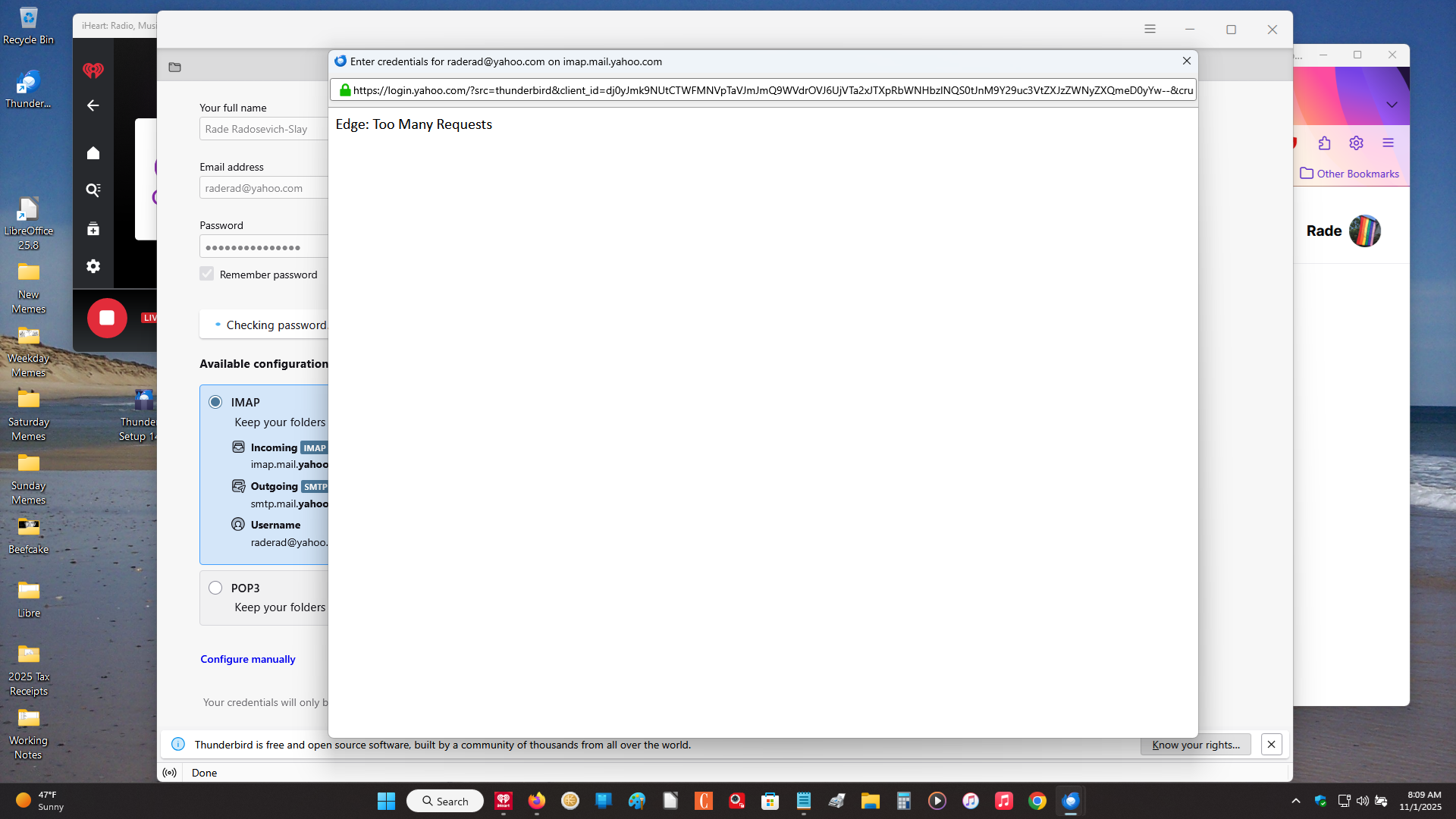Open browser settings gear icon
Viewport: 1456px width, 819px height.
pyautogui.click(x=1356, y=143)
